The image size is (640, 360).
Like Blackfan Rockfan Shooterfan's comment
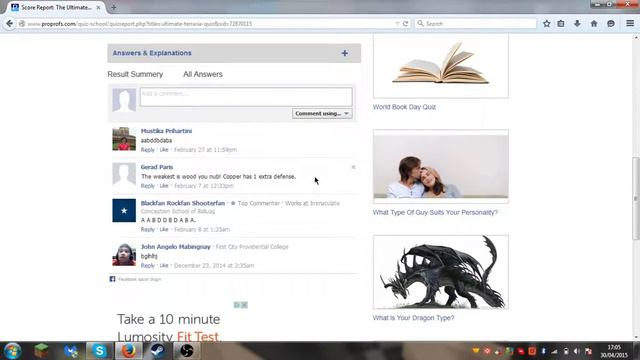164,229
